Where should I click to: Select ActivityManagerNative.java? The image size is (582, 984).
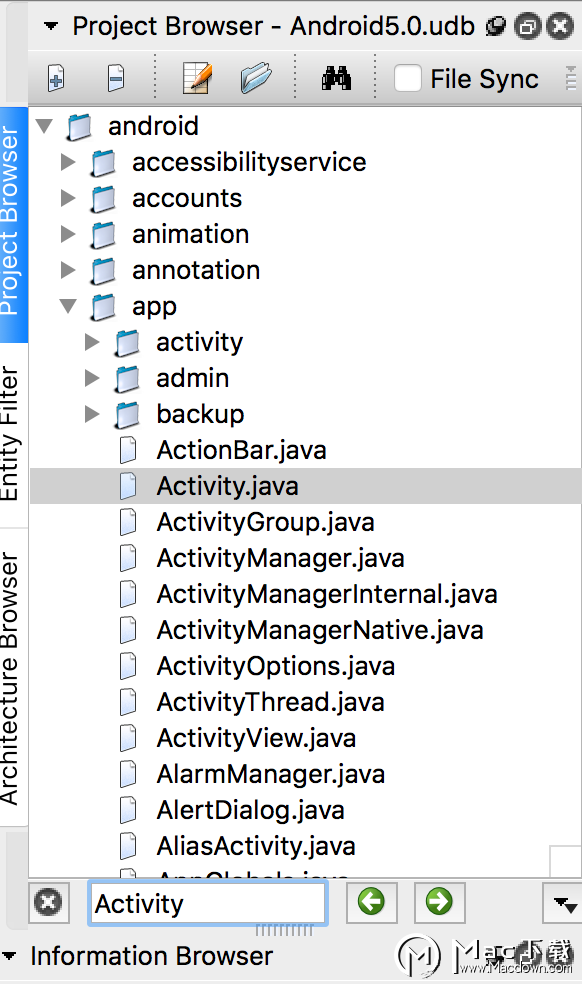[320, 630]
